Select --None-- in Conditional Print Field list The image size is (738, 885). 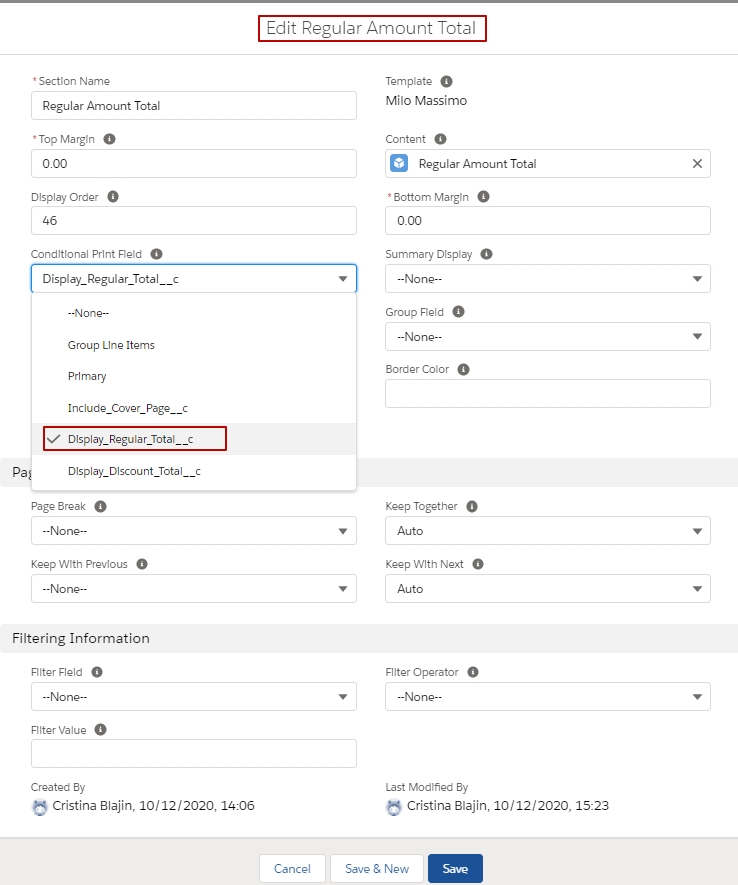click(x=194, y=313)
